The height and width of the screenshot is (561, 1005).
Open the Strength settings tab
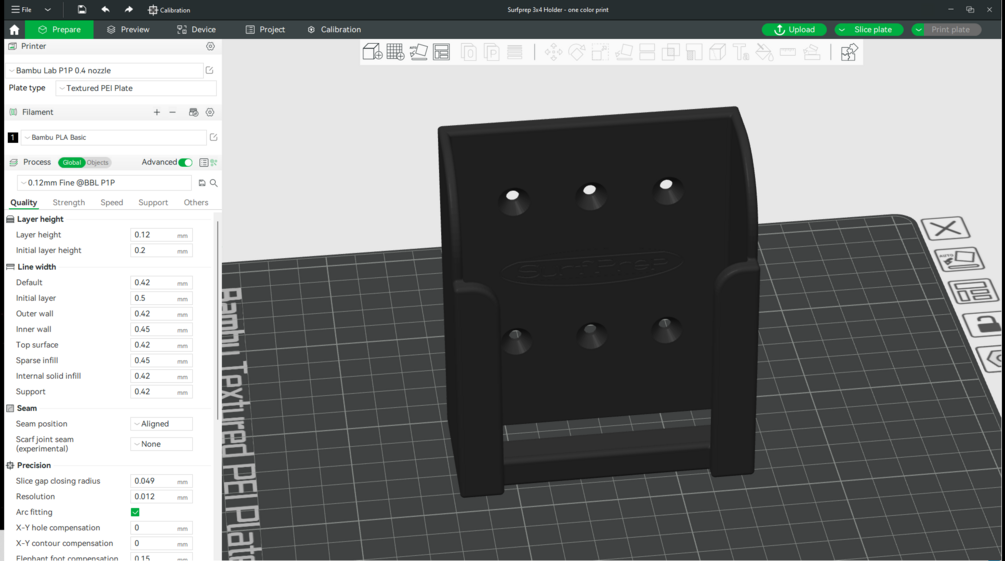[x=69, y=203]
